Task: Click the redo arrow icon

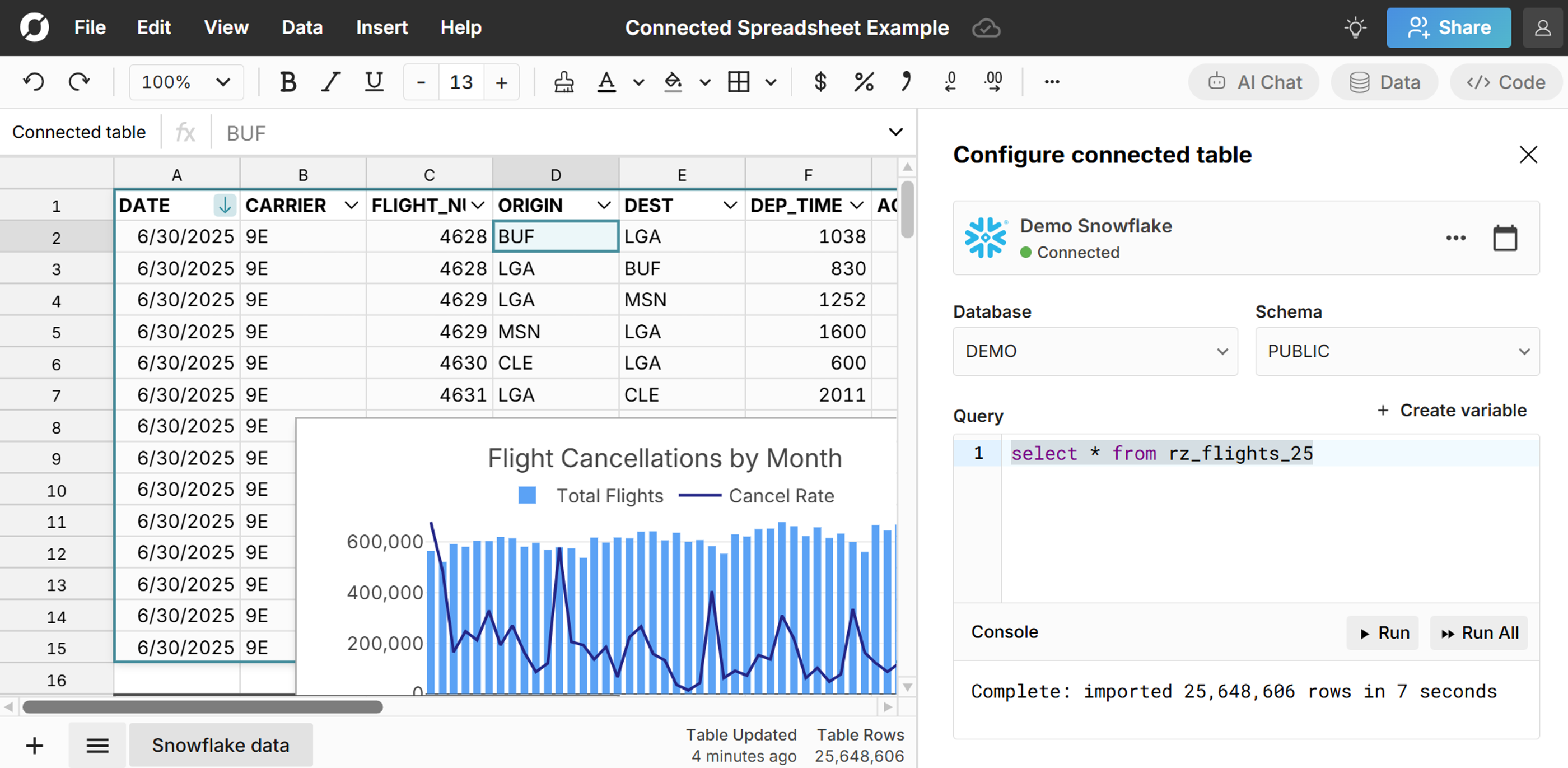Action: (x=78, y=82)
